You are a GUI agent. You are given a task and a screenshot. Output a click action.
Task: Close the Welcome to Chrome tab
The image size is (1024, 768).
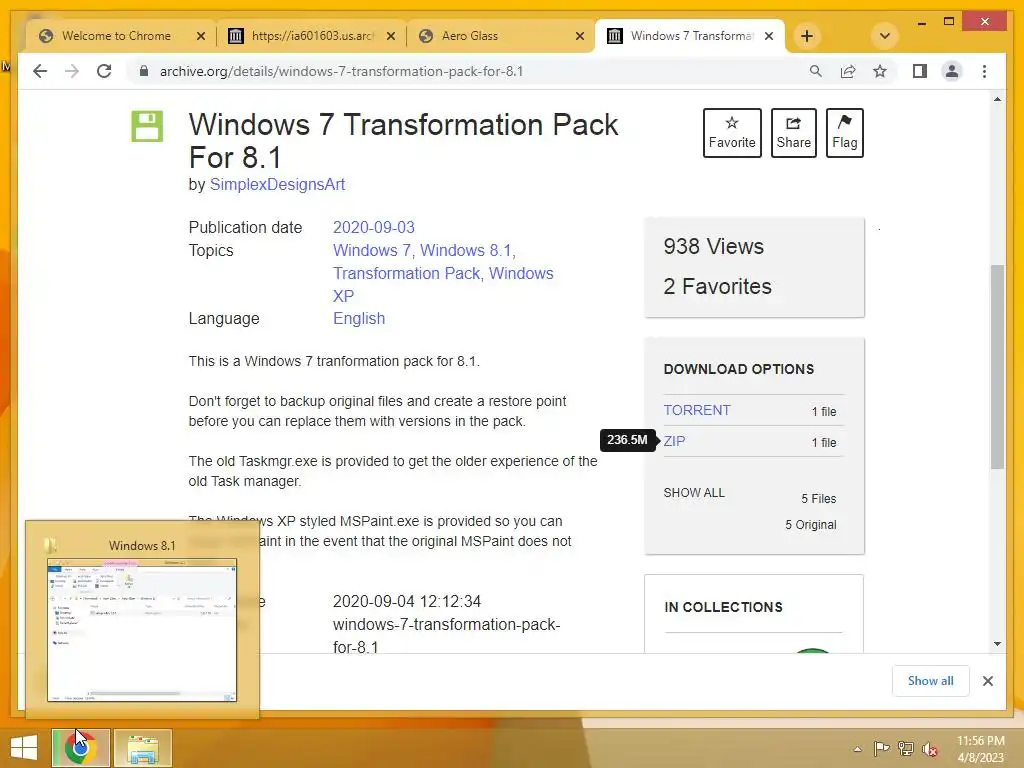tap(201, 36)
